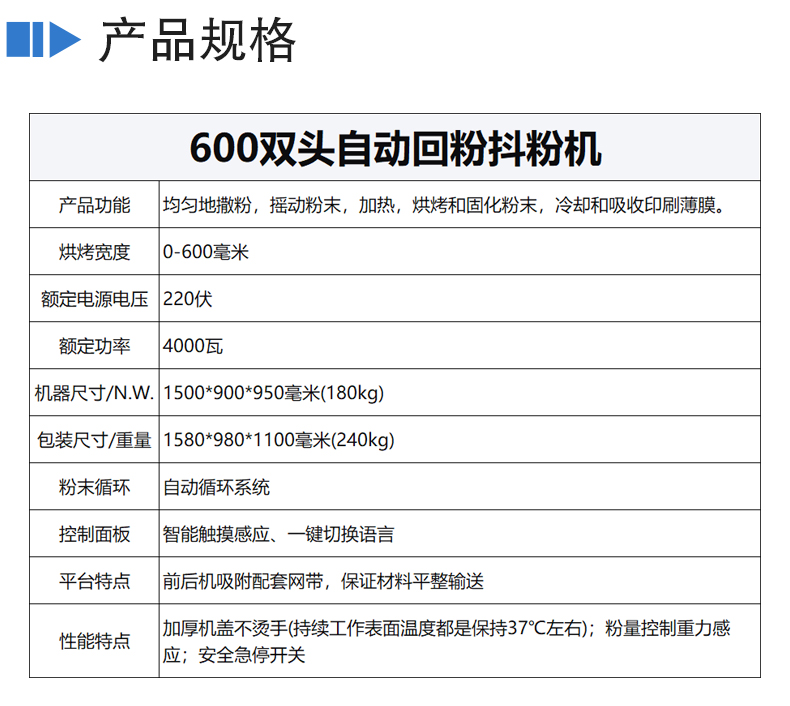Click the 性能特点 row label
Image resolution: width=790 pixels, height=706 pixels.
[94, 641]
